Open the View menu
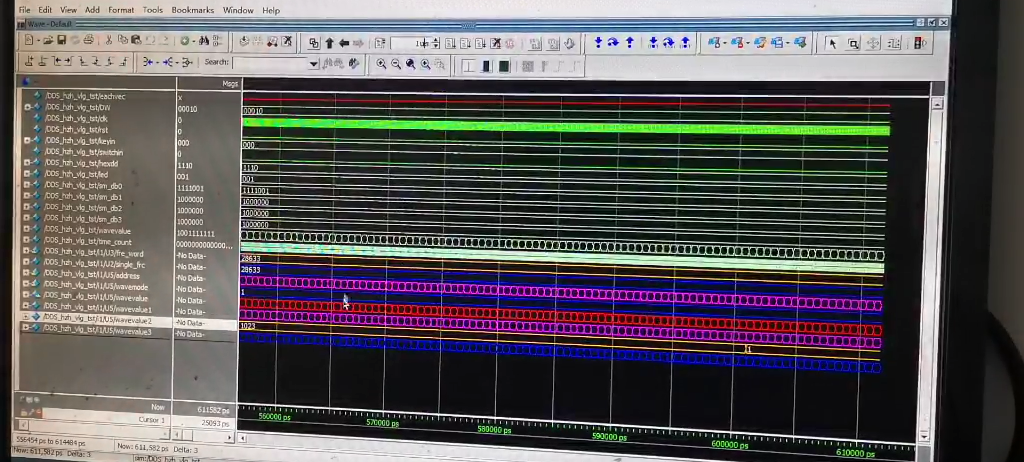Image resolution: width=1024 pixels, height=462 pixels. point(69,10)
